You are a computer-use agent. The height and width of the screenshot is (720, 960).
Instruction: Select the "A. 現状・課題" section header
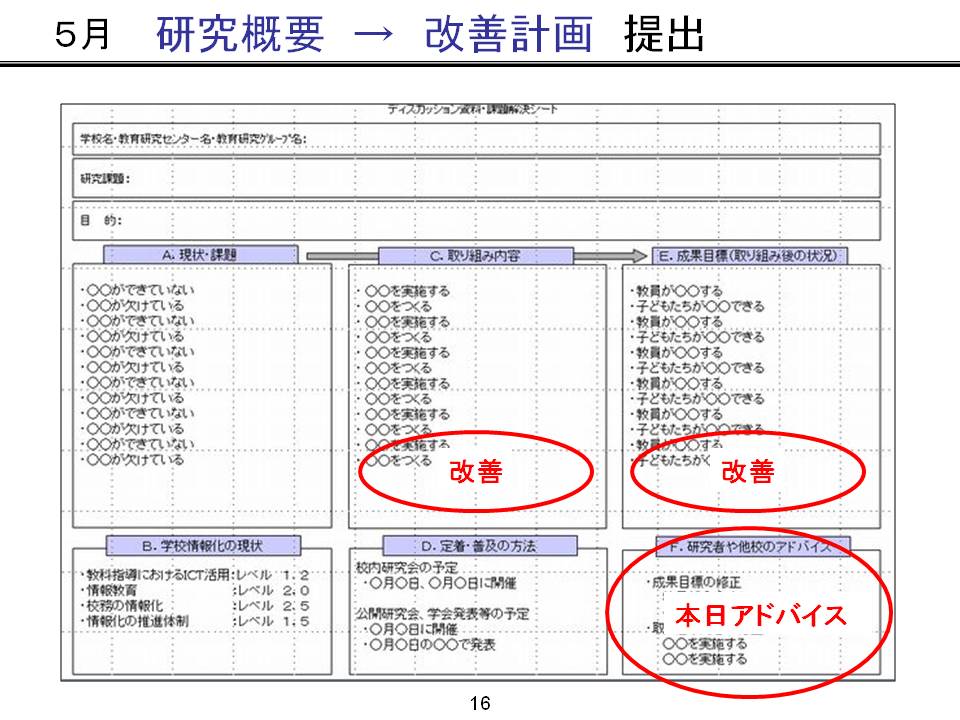click(x=200, y=255)
